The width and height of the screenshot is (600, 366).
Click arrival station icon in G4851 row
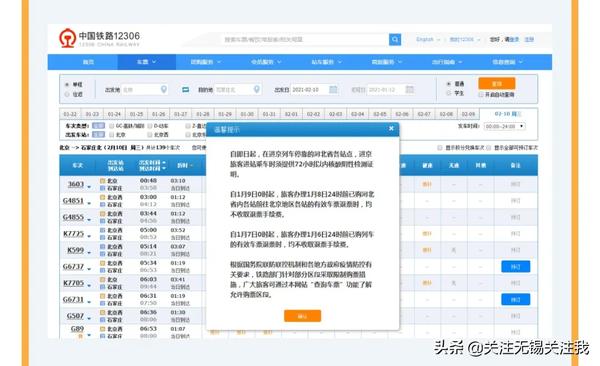coord(103,205)
